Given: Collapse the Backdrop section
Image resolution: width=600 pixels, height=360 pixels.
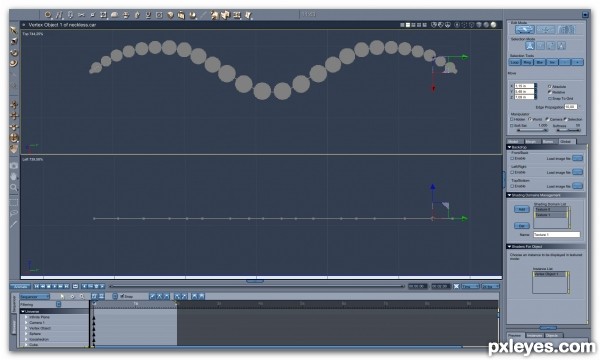Looking at the screenshot, I should coord(510,147).
